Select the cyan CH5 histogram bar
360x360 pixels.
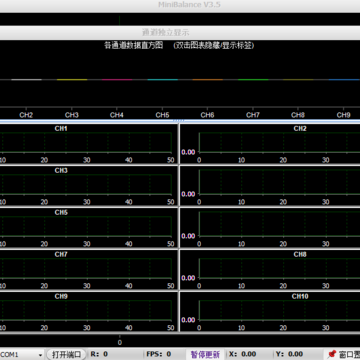point(163,80)
